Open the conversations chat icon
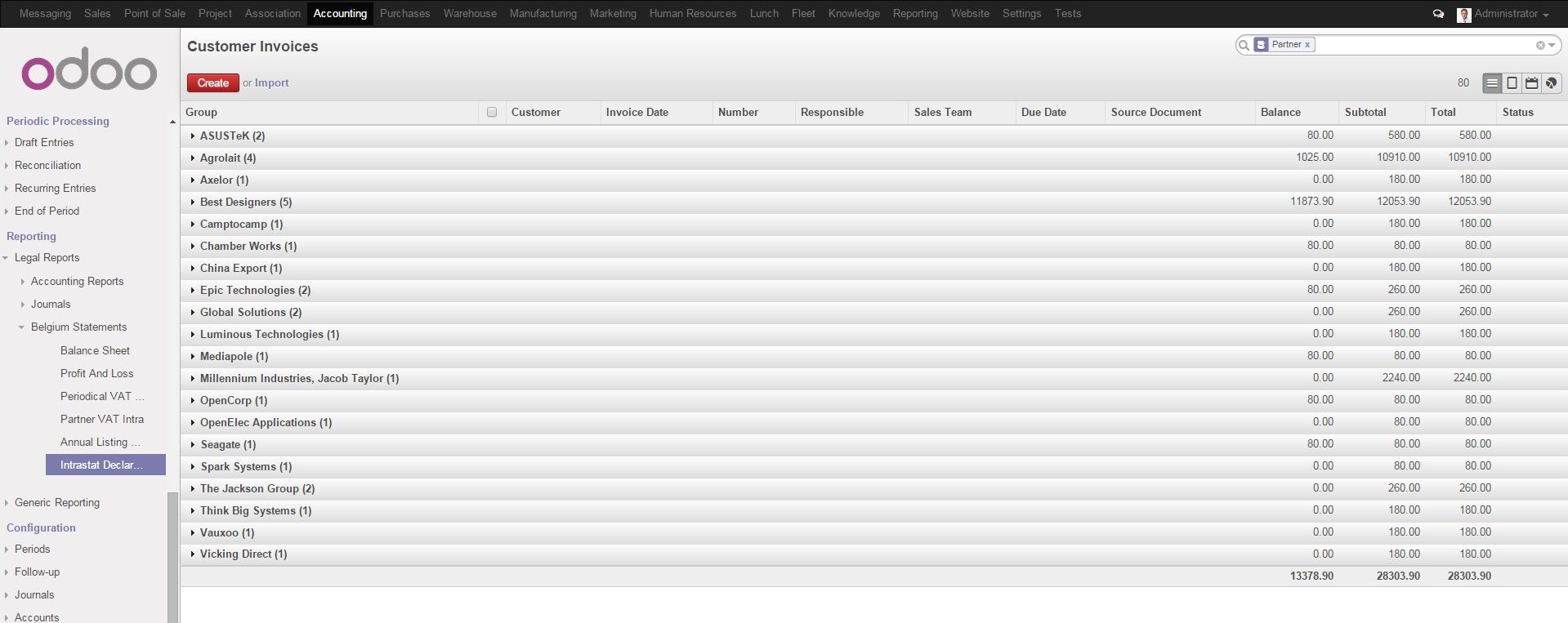Screen dimensions: 1568x623 point(1438,14)
